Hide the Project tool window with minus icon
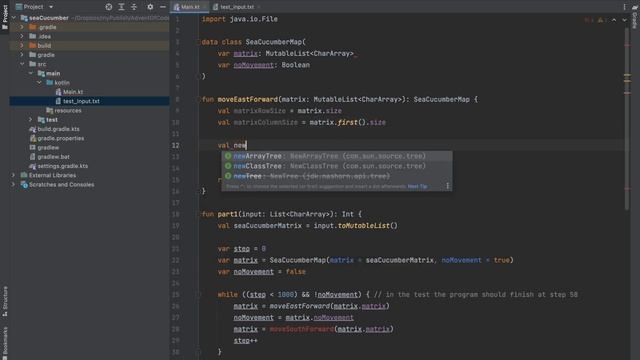 click(x=163, y=7)
